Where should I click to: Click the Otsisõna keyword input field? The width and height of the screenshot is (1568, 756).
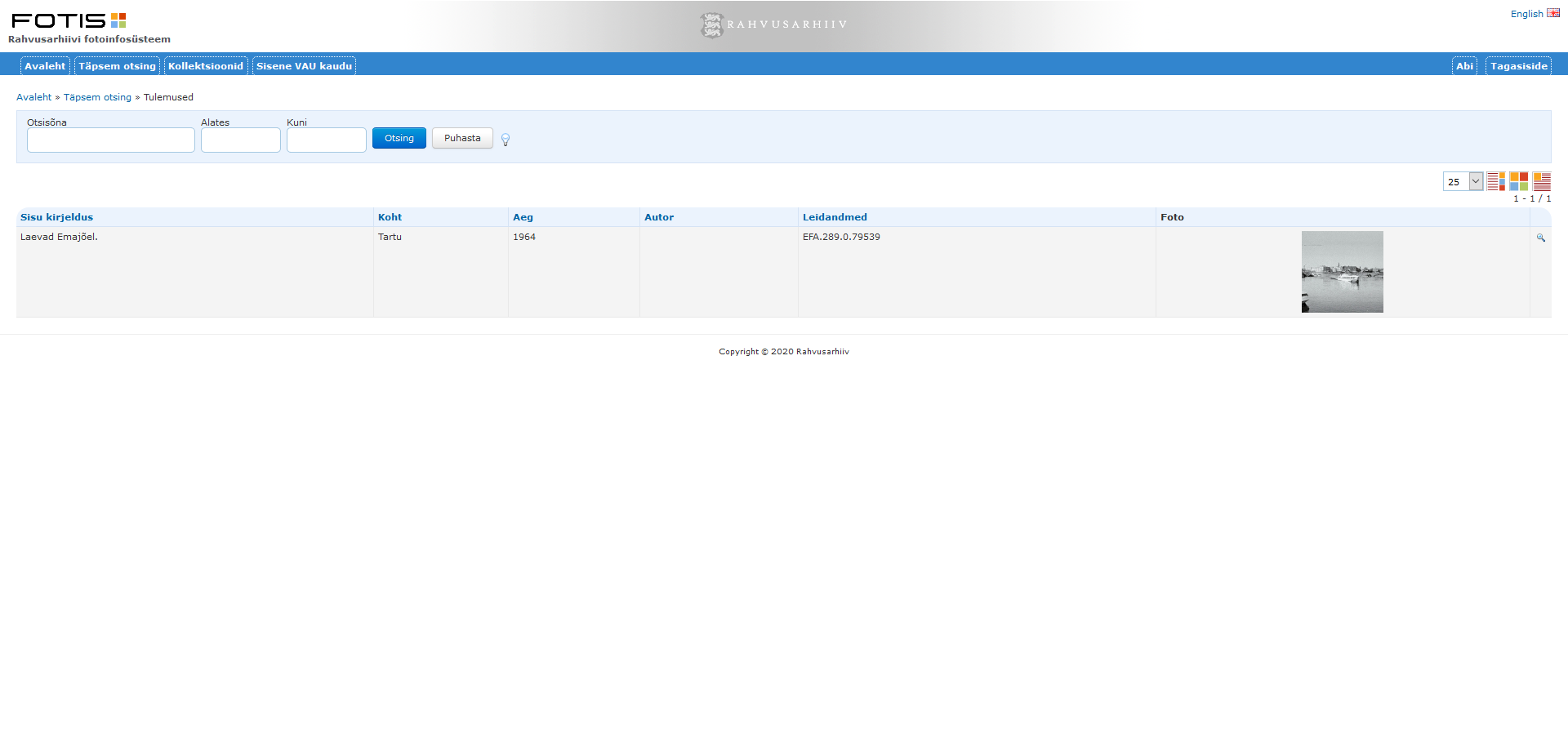[111, 140]
